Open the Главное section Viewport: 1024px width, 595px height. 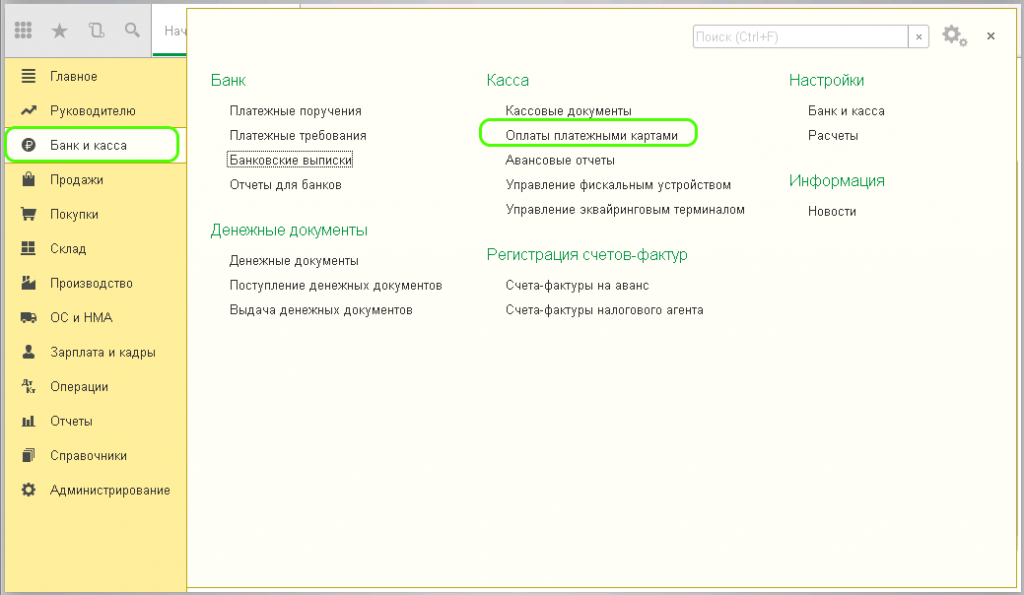pos(73,76)
